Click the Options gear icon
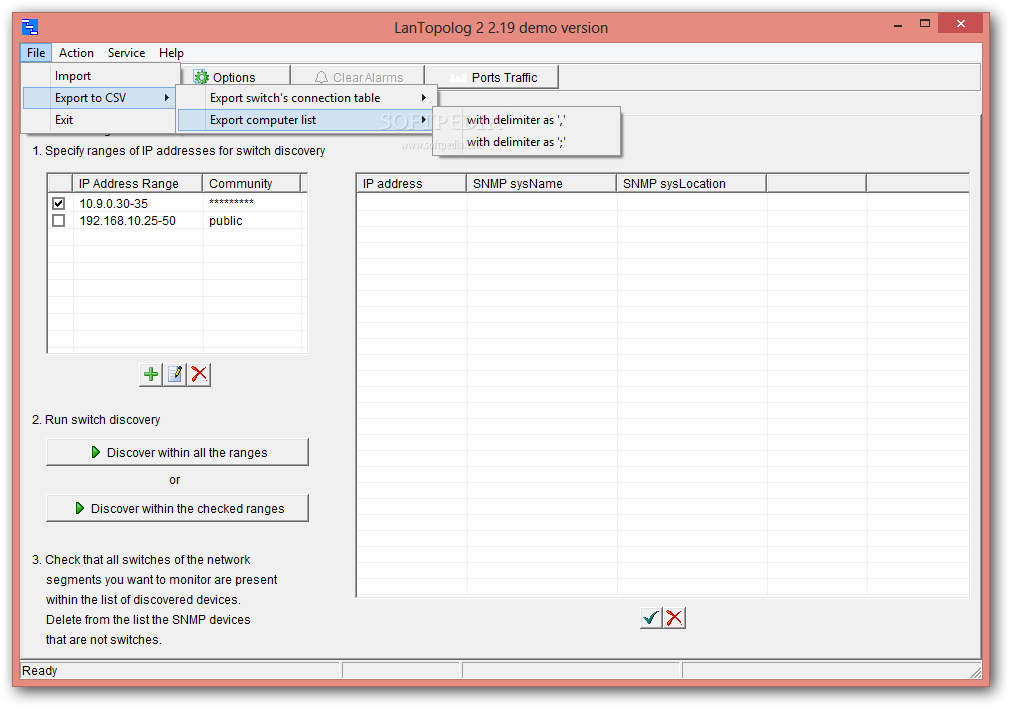This screenshot has width=1010, height=707. pos(201,77)
